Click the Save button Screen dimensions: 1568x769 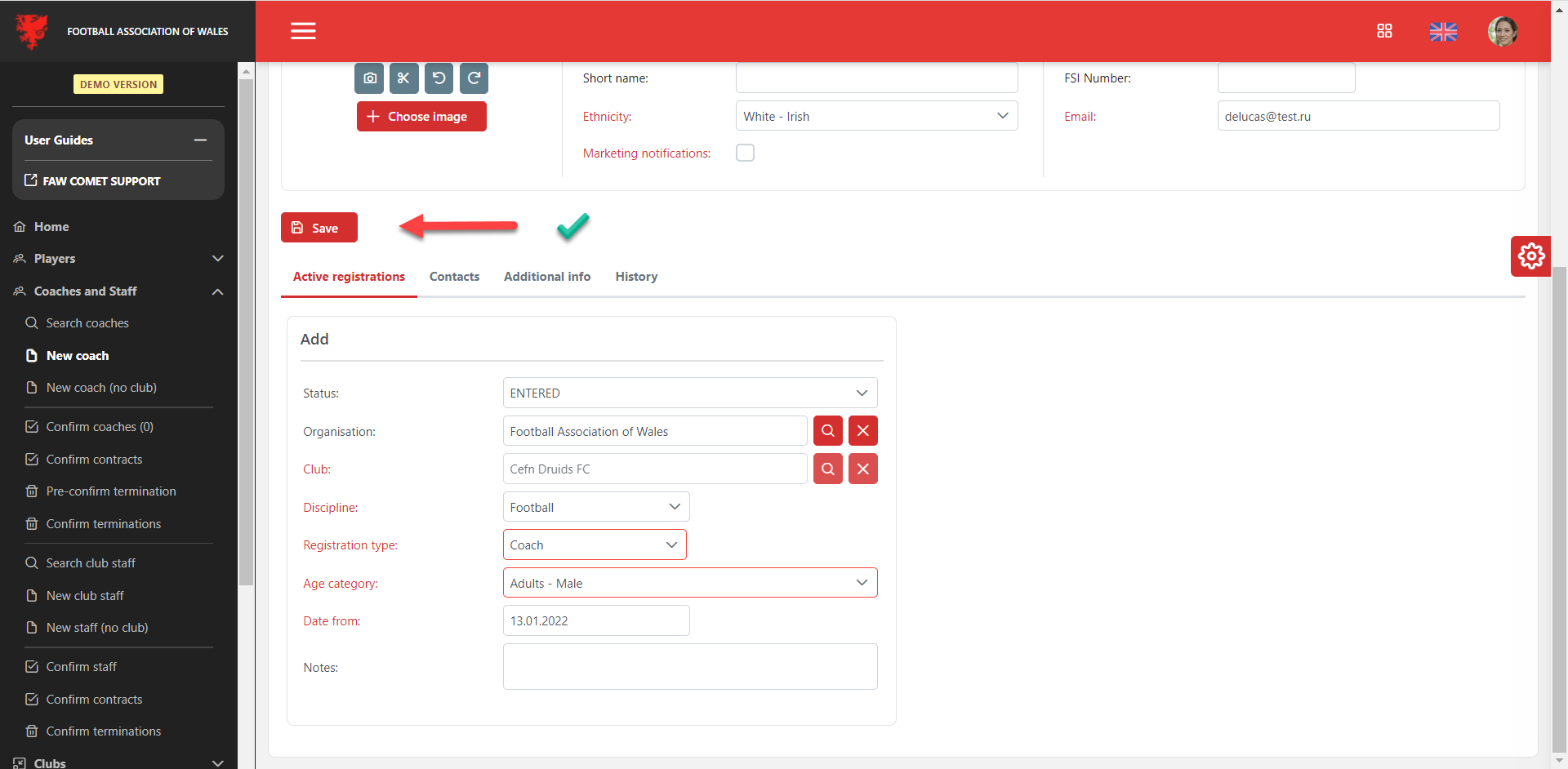pos(318,228)
